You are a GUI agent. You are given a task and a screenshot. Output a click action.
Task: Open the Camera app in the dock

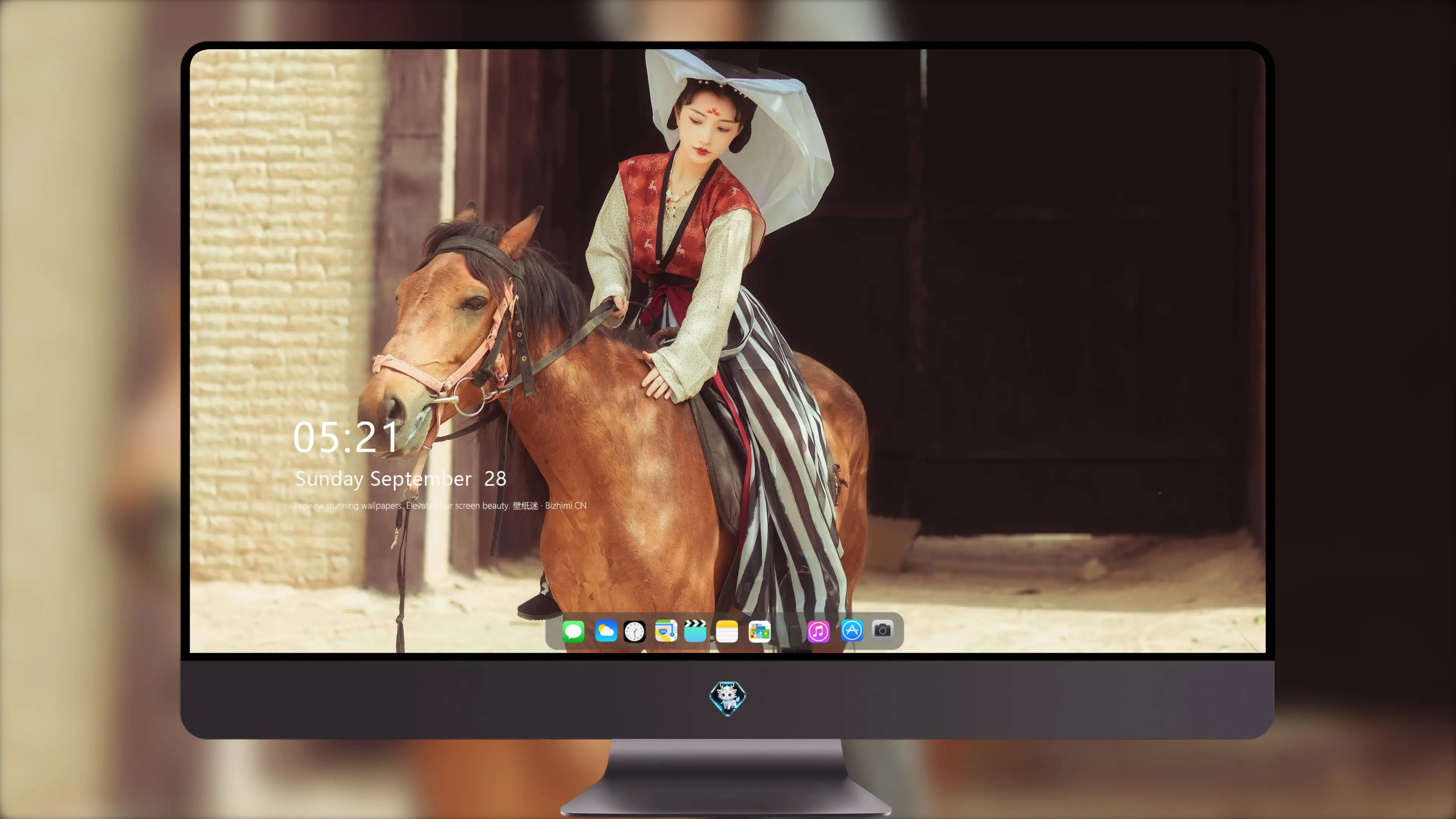[882, 630]
